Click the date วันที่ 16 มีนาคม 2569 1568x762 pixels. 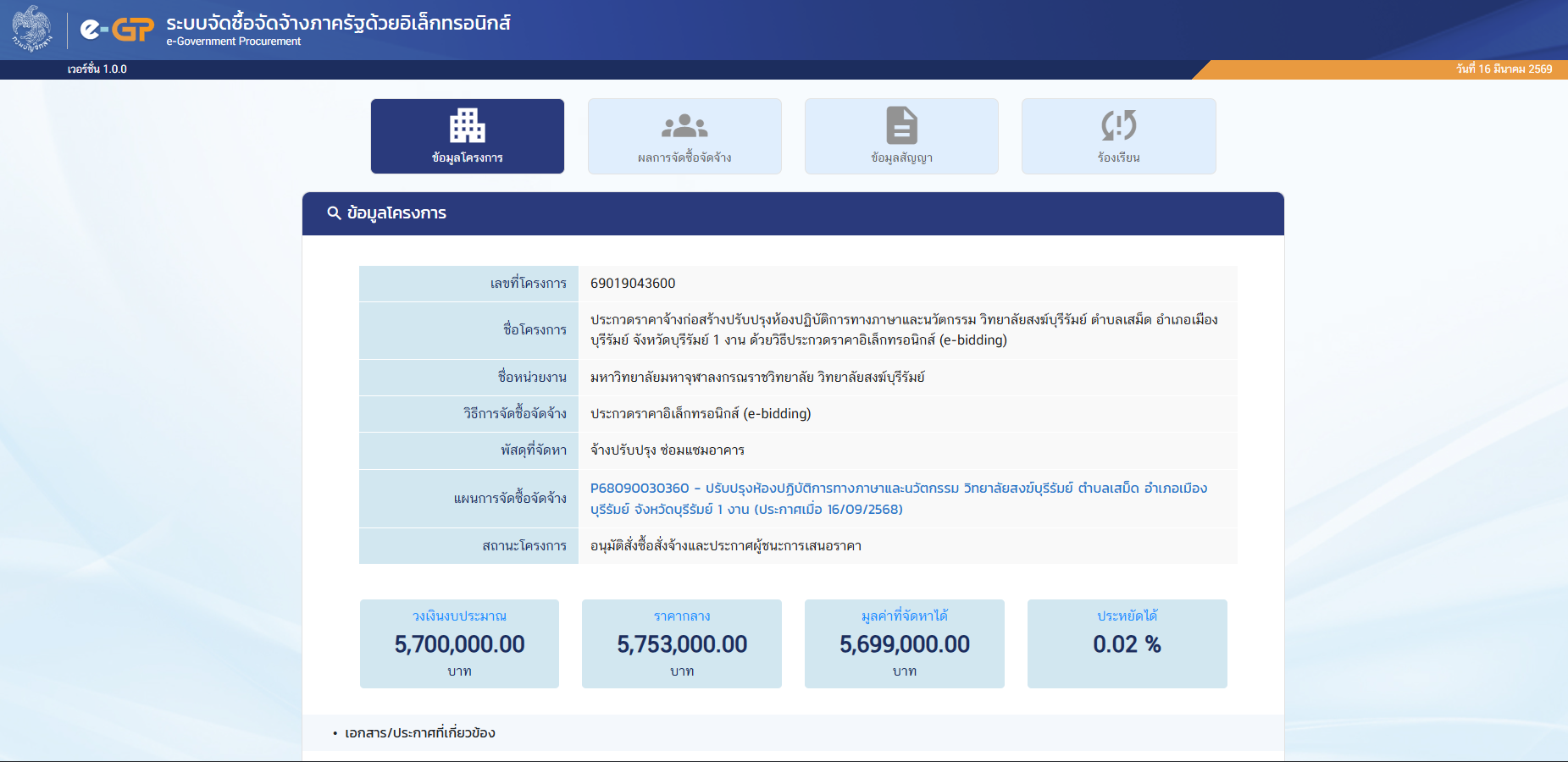point(1504,69)
